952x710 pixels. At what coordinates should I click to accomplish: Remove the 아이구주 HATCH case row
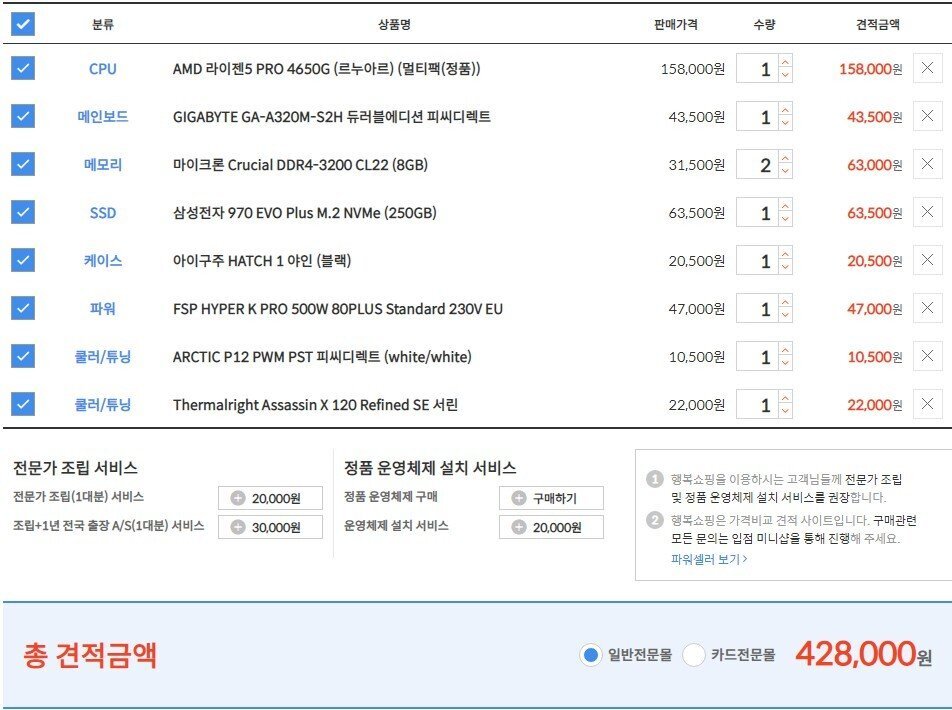[x=927, y=260]
